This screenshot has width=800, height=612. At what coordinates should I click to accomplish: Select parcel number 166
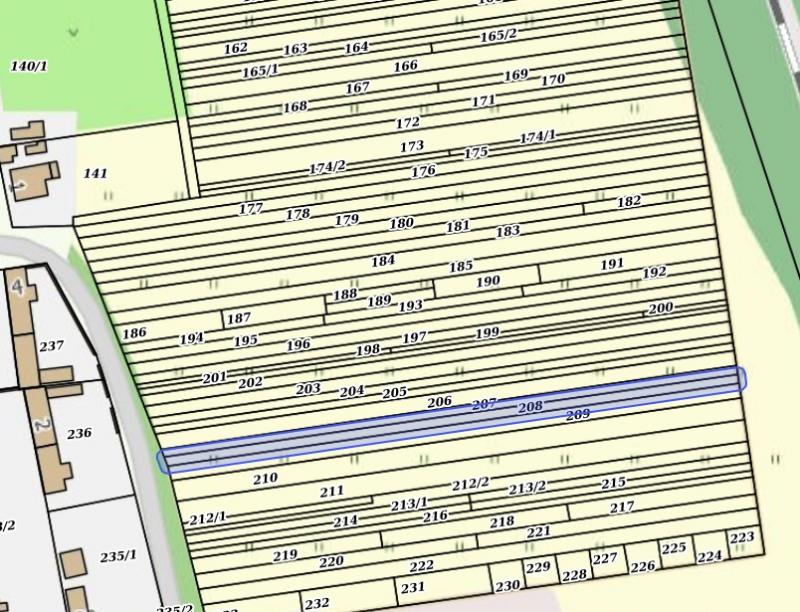406,66
